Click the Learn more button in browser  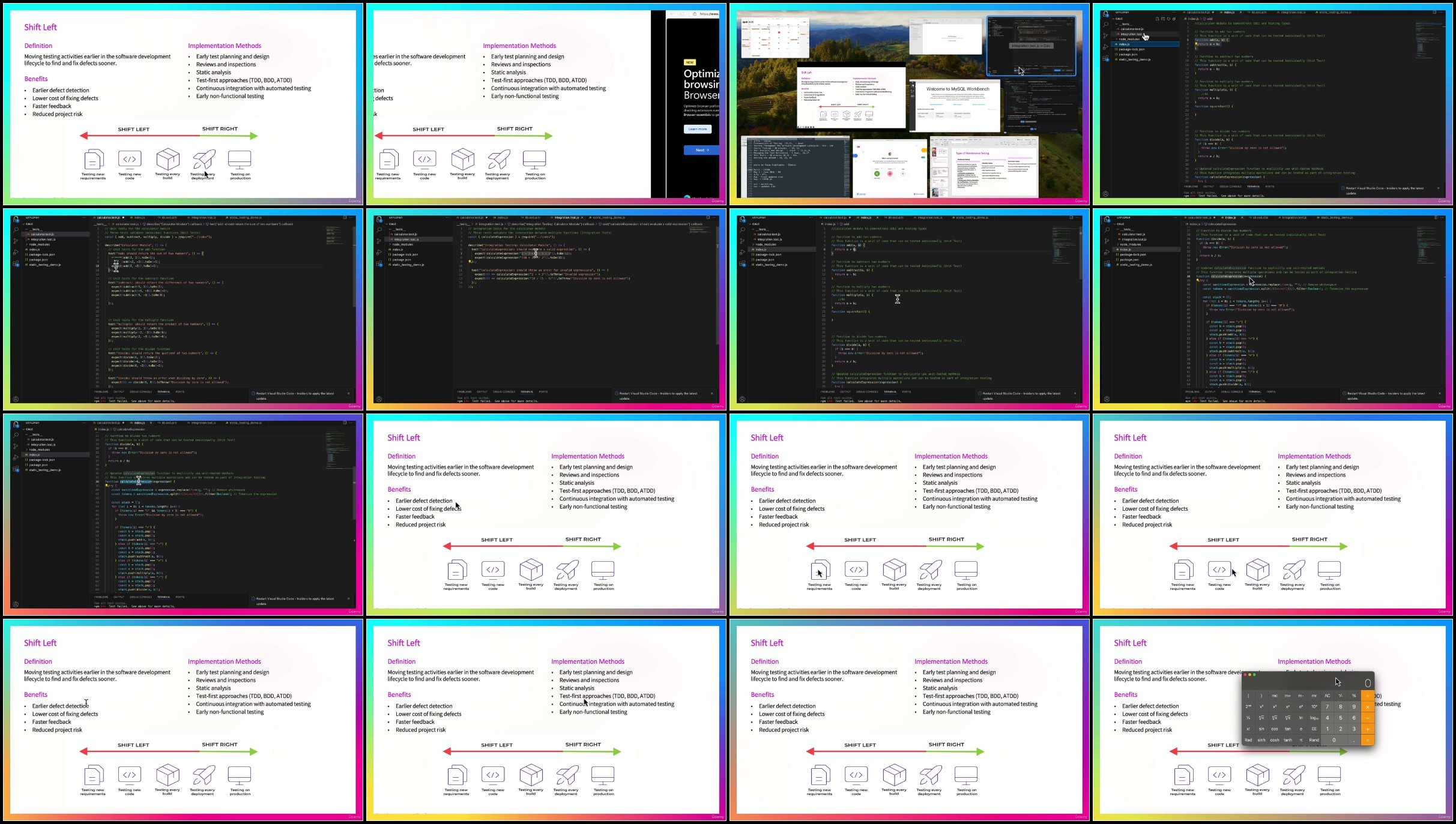pos(698,129)
